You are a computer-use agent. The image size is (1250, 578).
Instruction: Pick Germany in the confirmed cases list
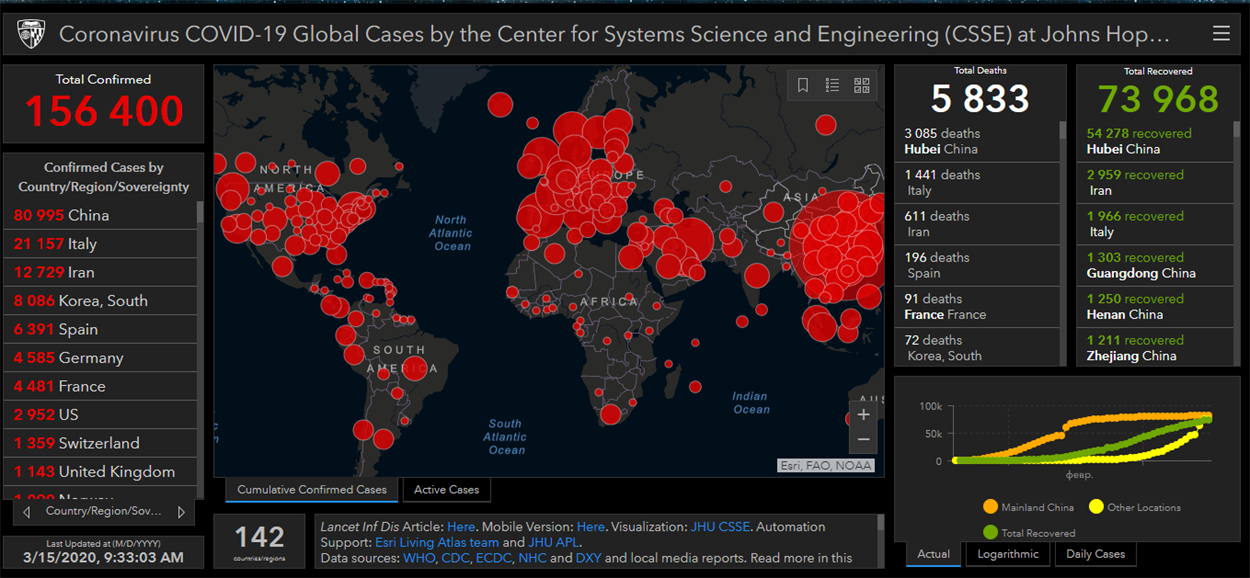100,358
